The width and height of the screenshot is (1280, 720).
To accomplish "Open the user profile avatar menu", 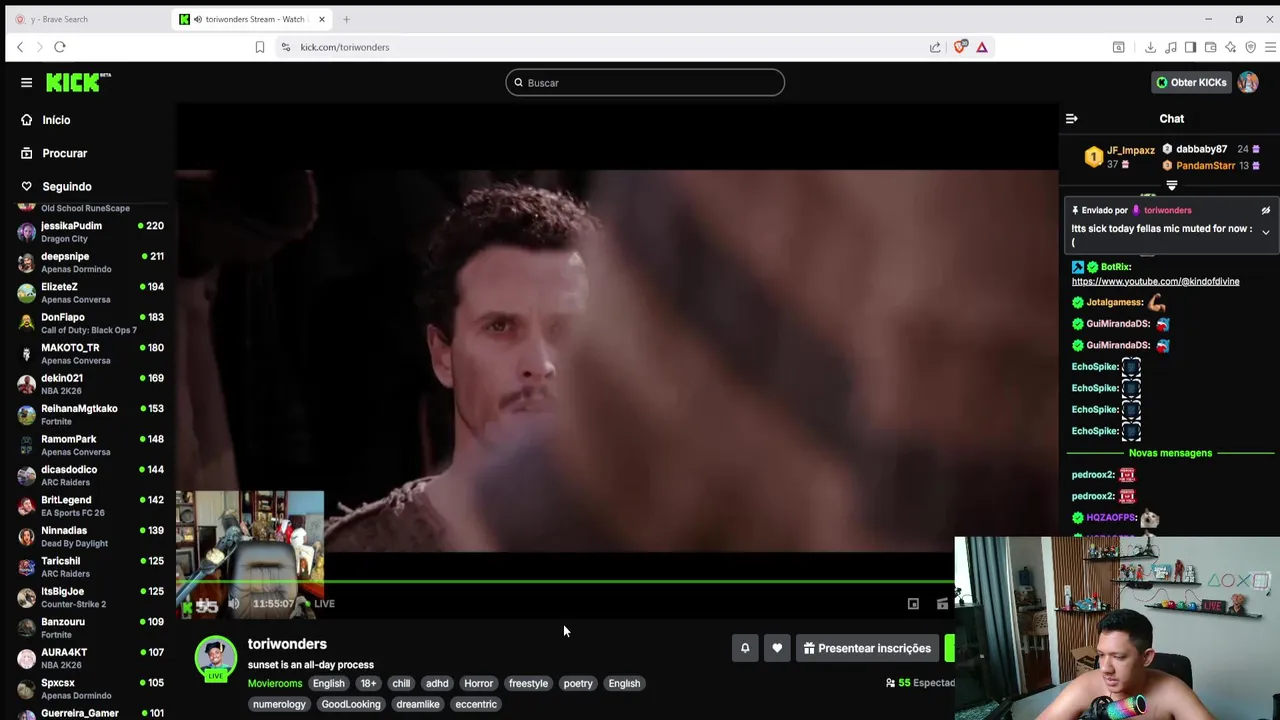I will (x=1248, y=83).
